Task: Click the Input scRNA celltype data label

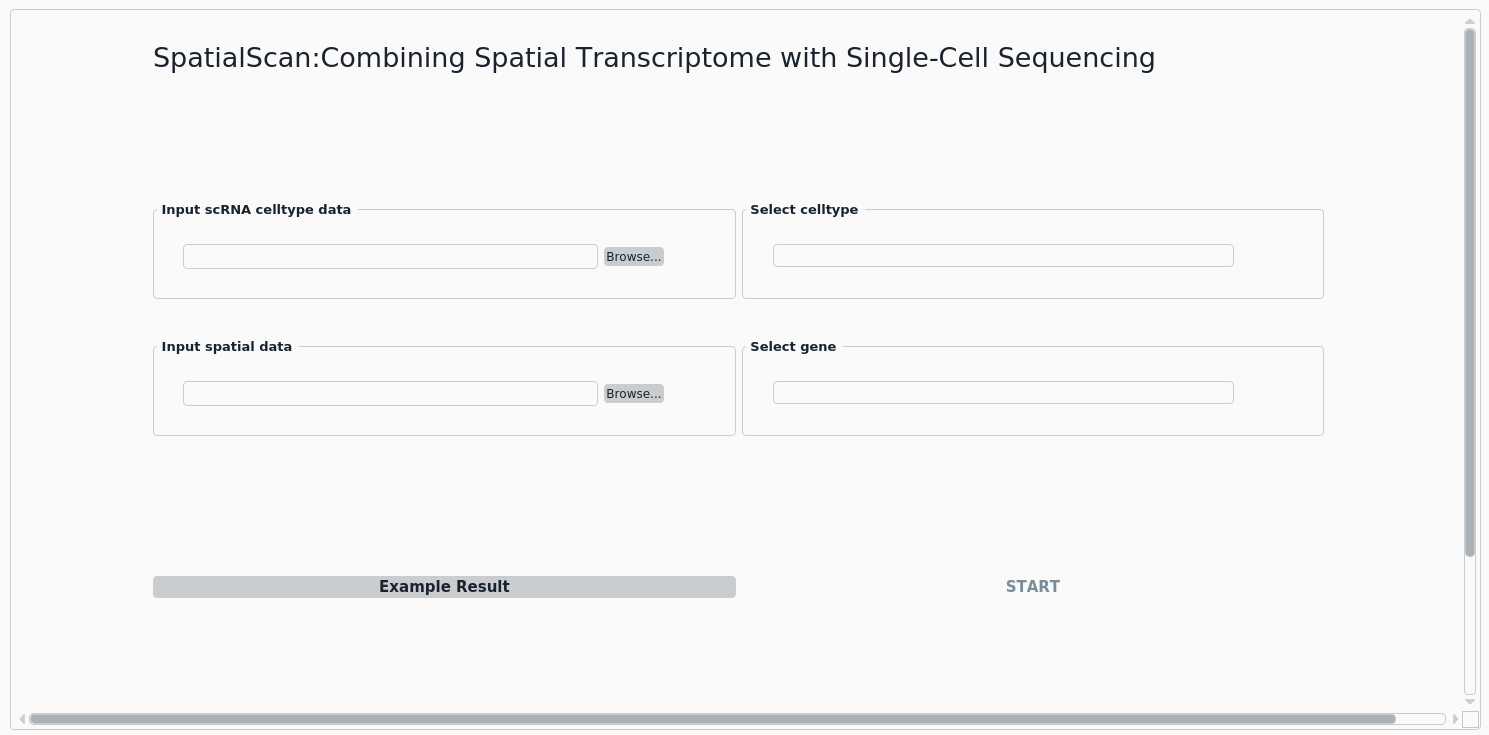Action: pos(256,210)
